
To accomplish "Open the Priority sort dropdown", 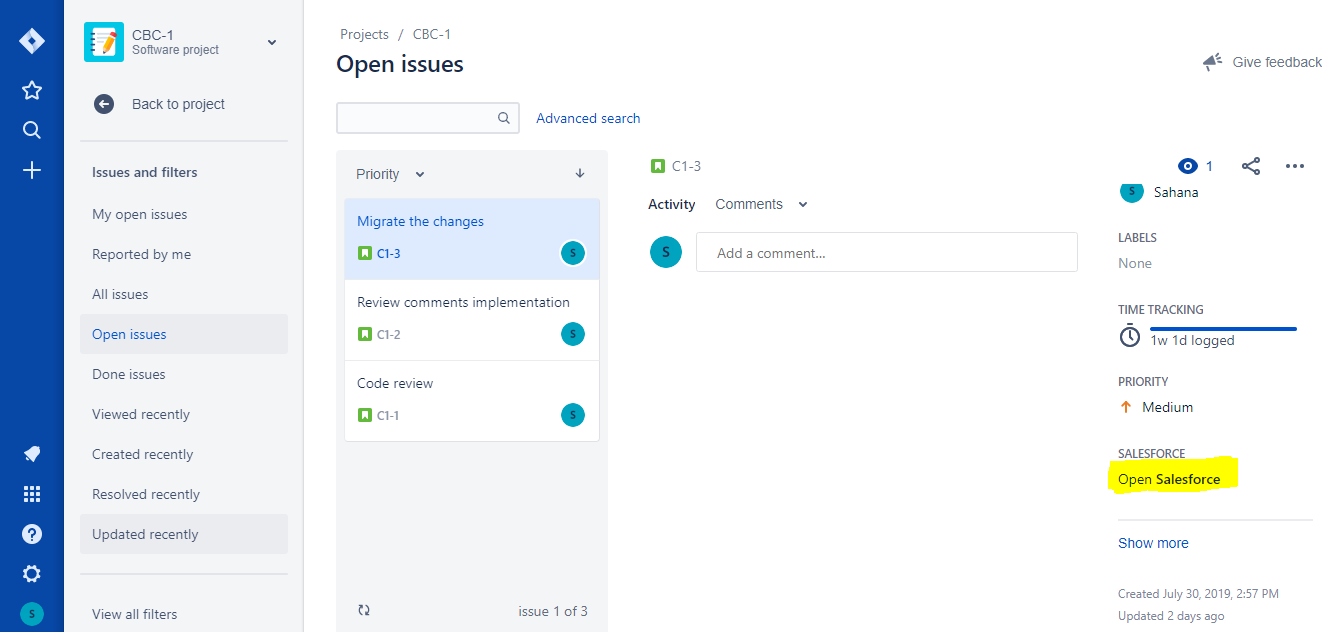I will click(391, 174).
